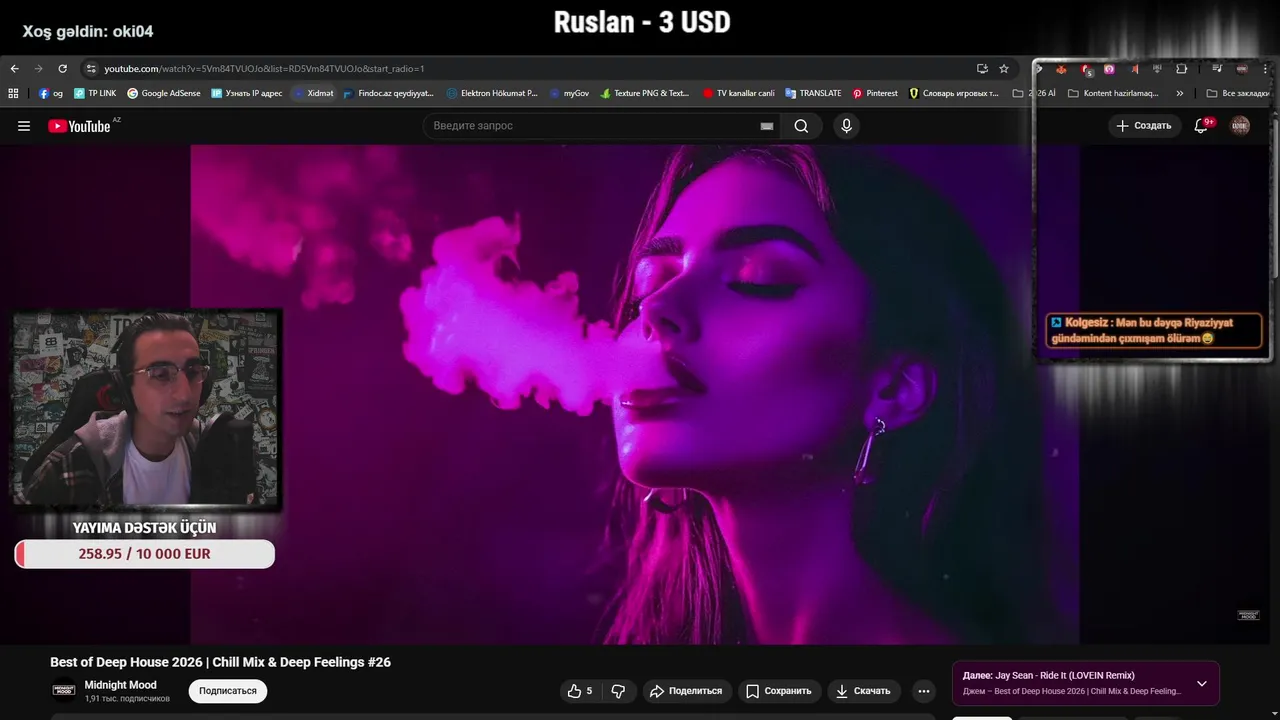Click the 1,91 тыс. подписчиков subscriber count
Screen dimensions: 1280x720
(127, 698)
